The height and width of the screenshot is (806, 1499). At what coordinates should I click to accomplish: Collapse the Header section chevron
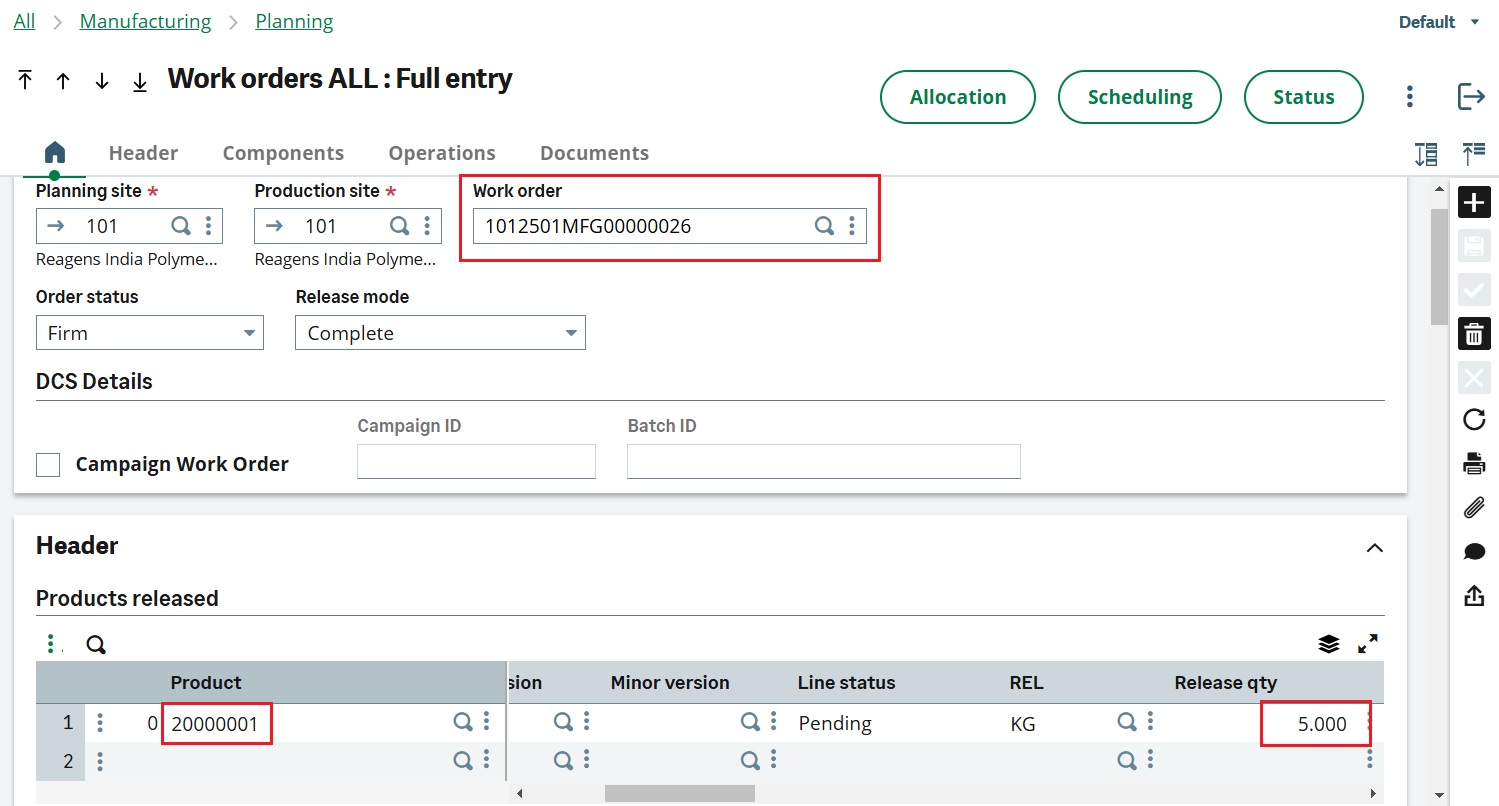click(x=1375, y=547)
